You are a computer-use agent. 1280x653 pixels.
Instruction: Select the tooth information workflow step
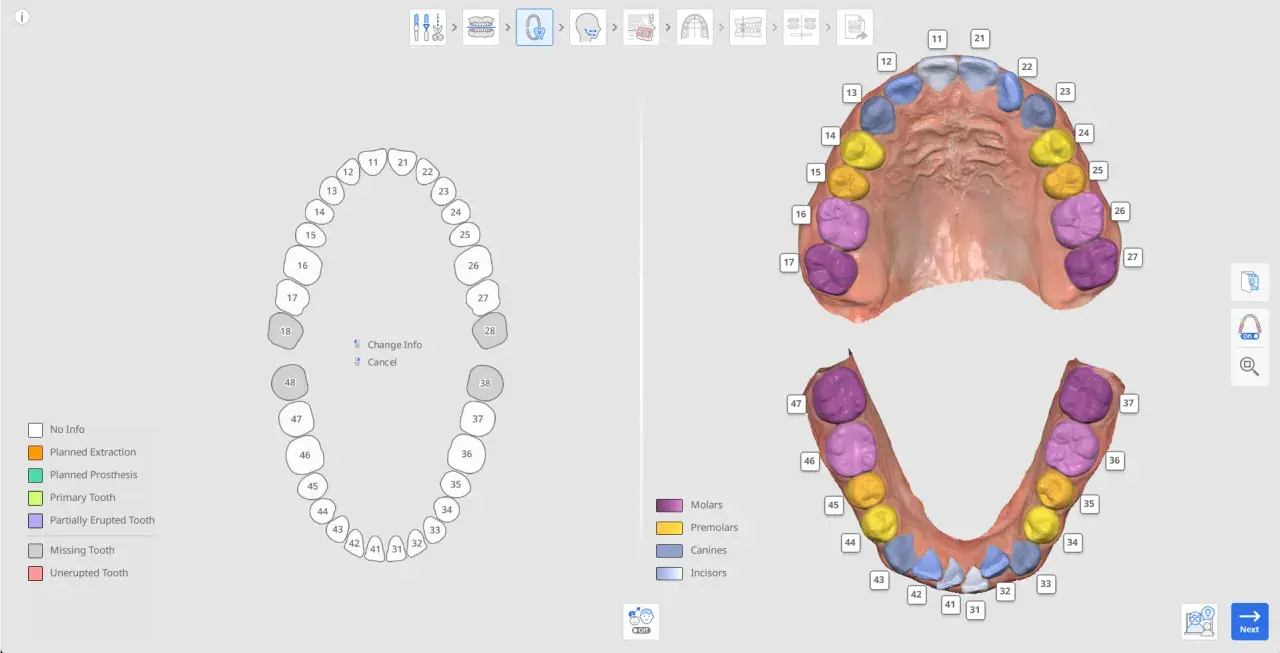535,27
